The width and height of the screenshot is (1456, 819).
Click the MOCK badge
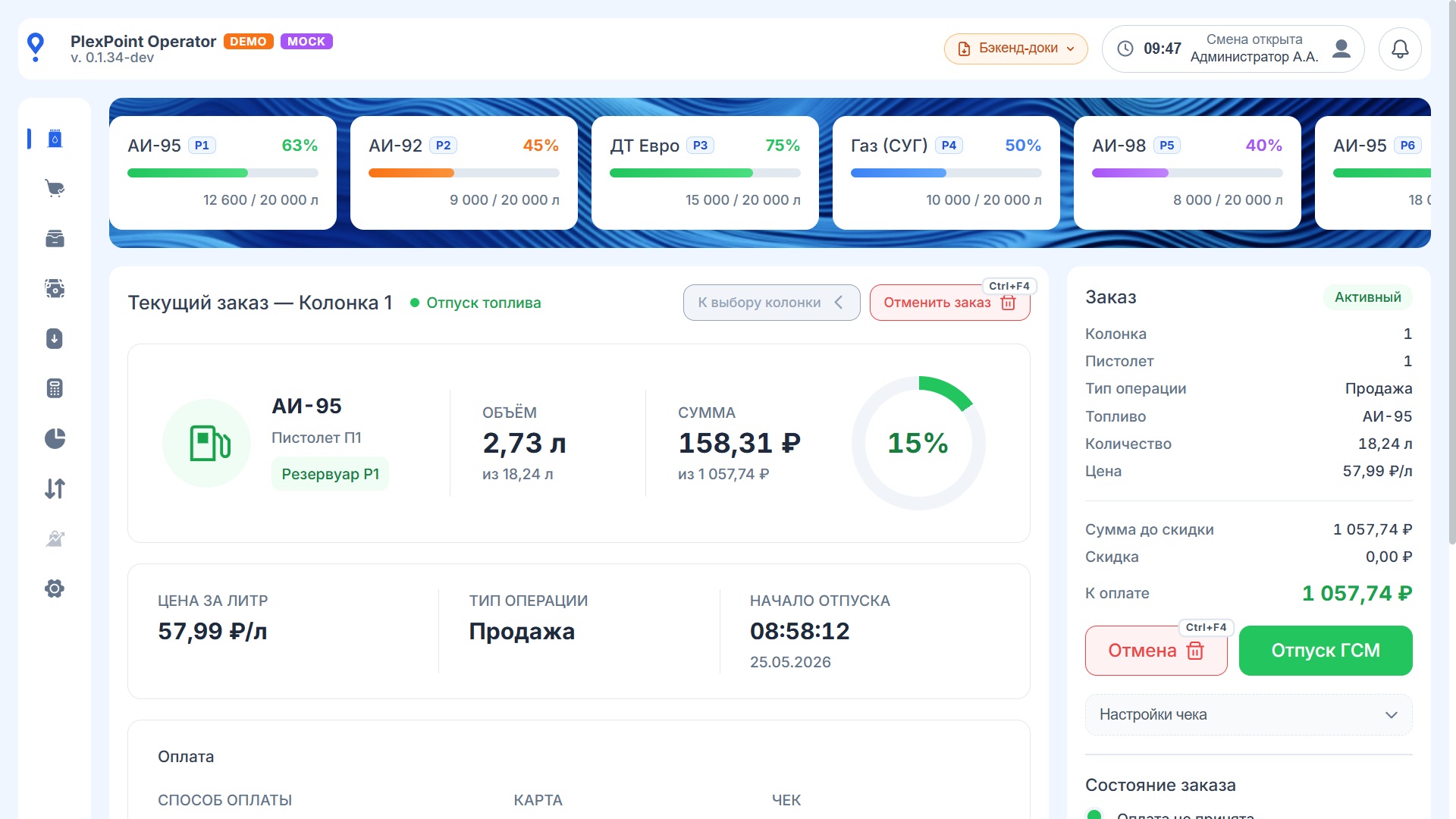[306, 42]
